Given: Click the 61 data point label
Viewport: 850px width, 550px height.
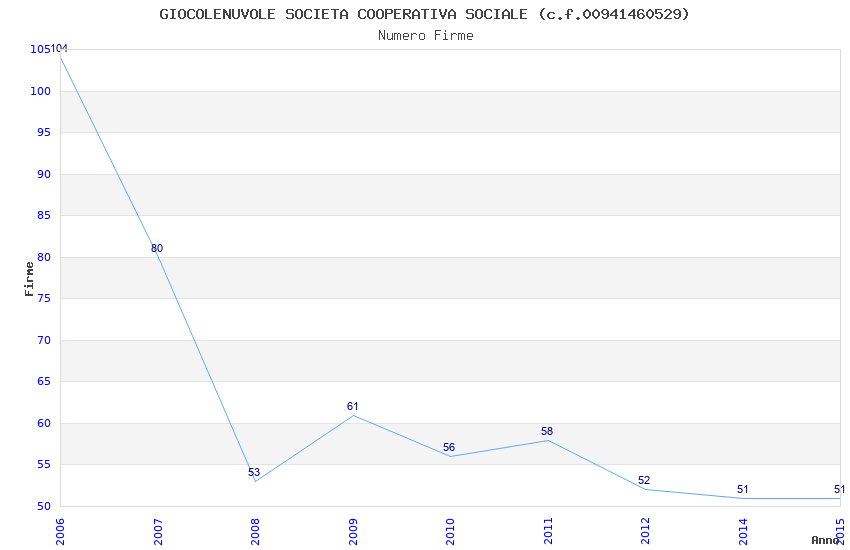Looking at the screenshot, I should coord(352,406).
